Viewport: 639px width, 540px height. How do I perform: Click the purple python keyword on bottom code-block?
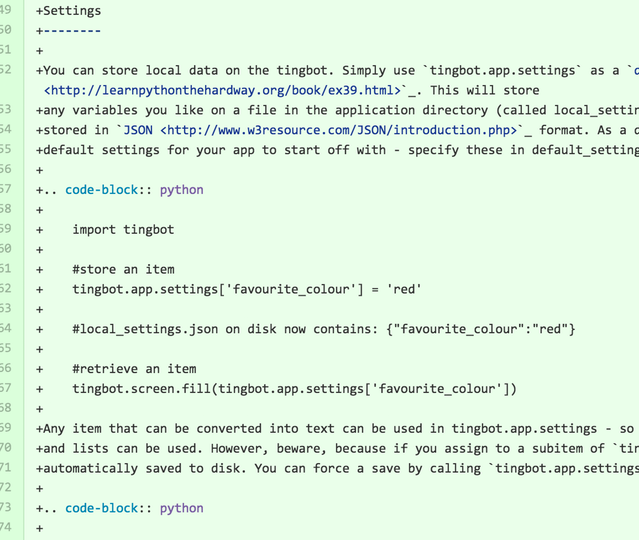point(181,508)
